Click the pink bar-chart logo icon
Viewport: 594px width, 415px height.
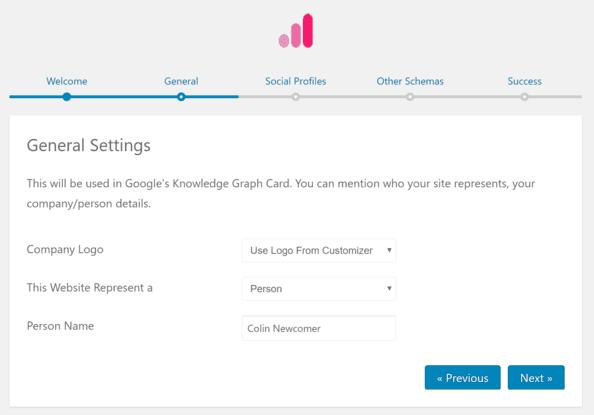click(x=296, y=31)
